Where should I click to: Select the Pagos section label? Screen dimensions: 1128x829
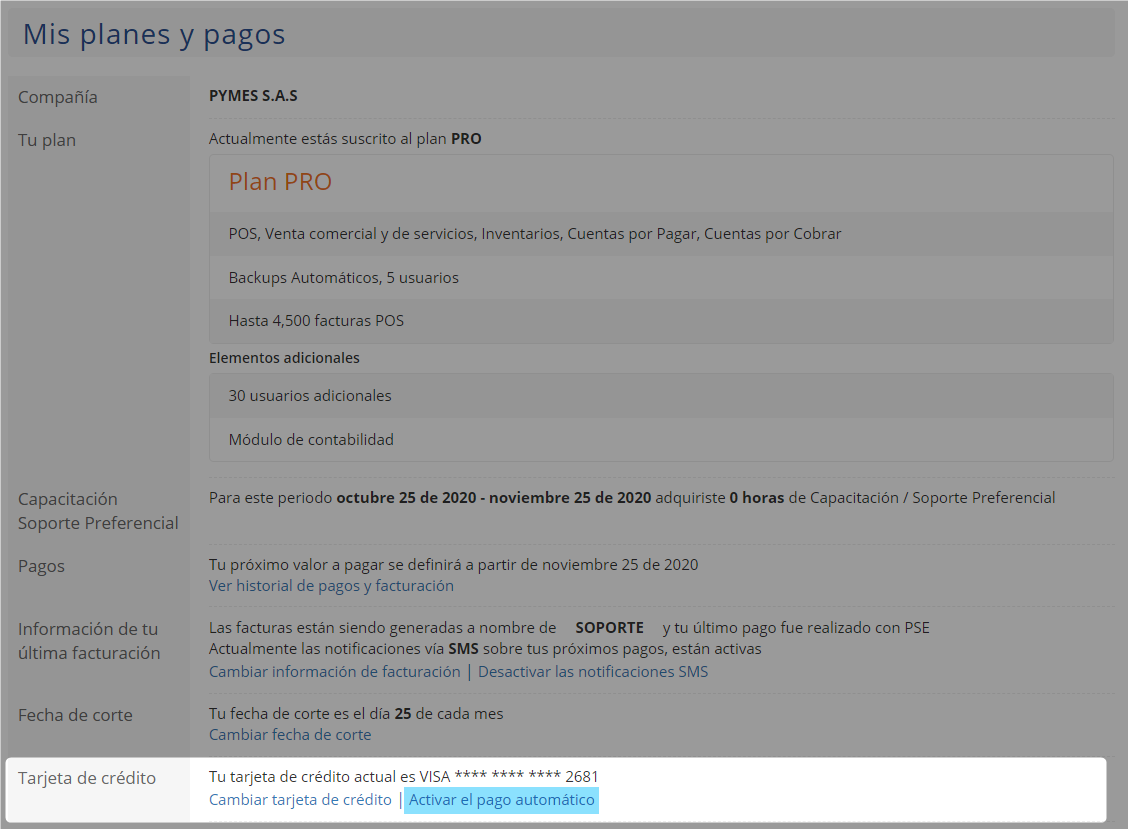(x=41, y=566)
